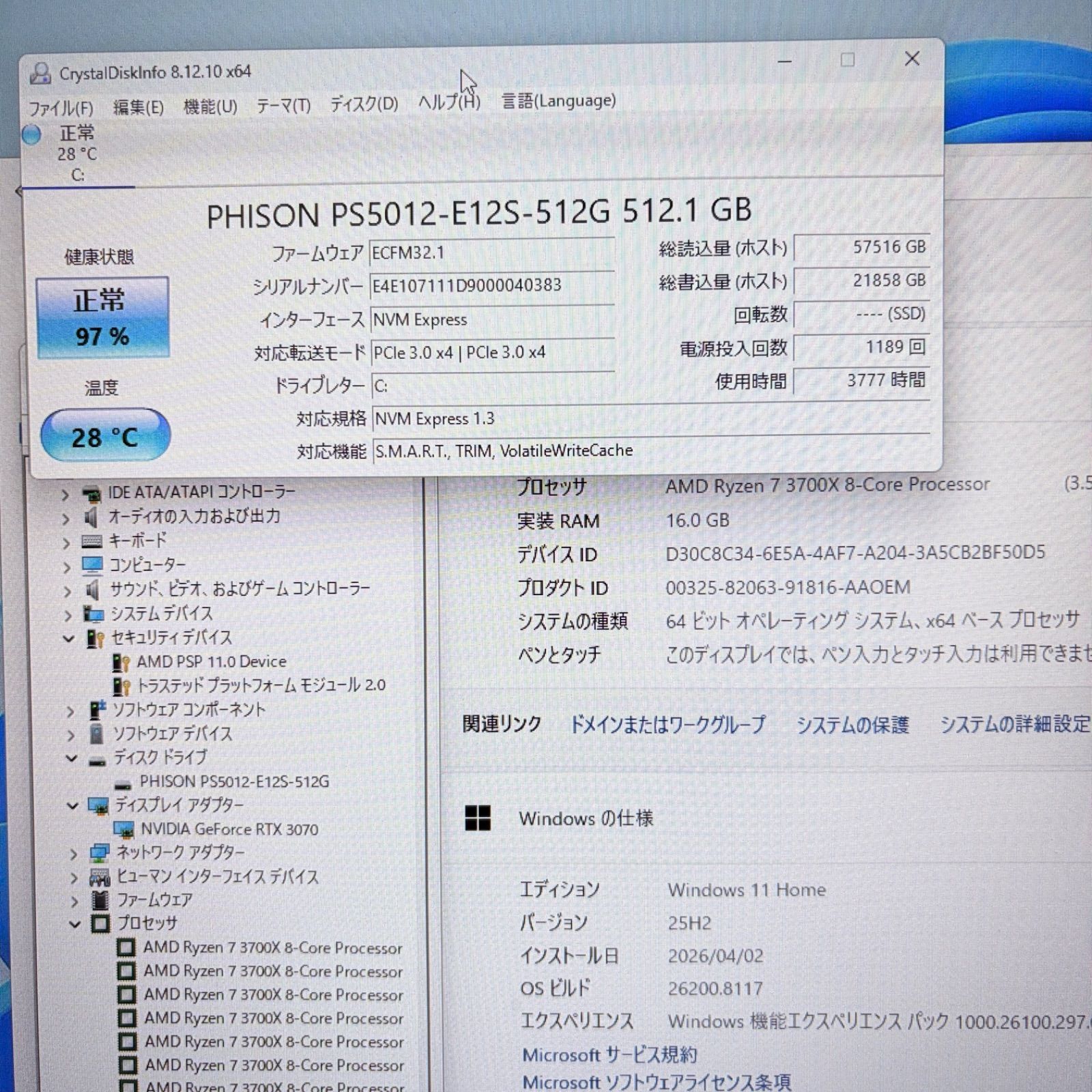This screenshot has height=1092, width=1092.
Task: Expand the ファームウェア node
Action: click(74, 902)
